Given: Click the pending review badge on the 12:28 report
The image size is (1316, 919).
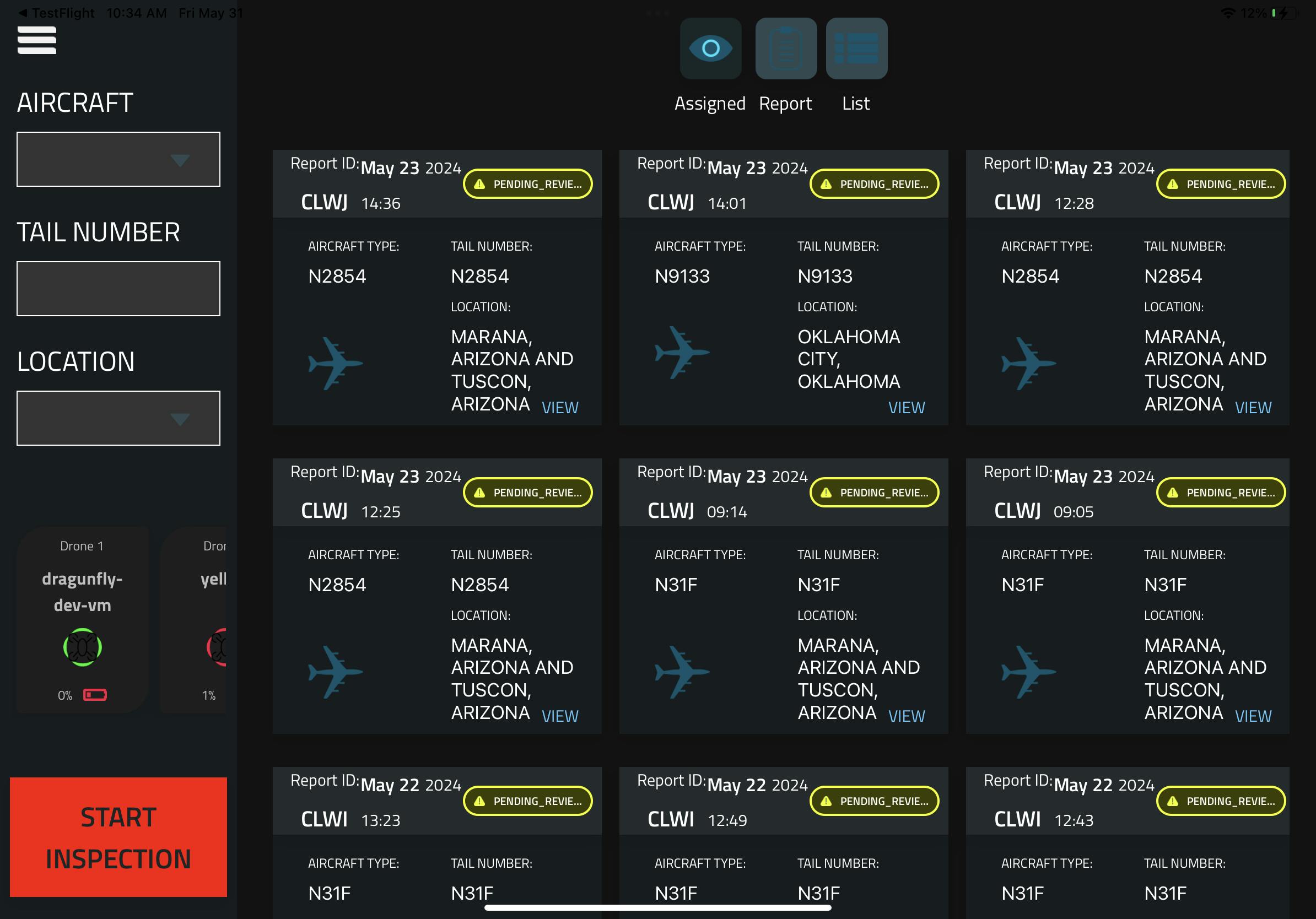Looking at the screenshot, I should pyautogui.click(x=1220, y=184).
